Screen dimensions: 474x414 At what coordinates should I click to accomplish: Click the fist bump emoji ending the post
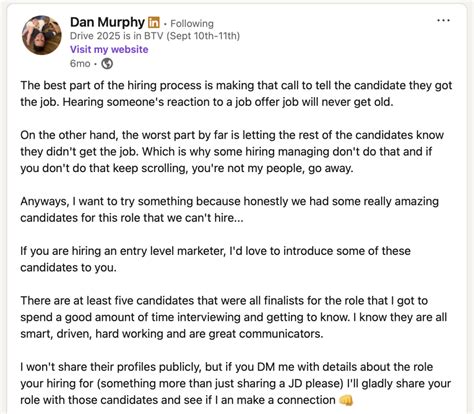pos(346,400)
